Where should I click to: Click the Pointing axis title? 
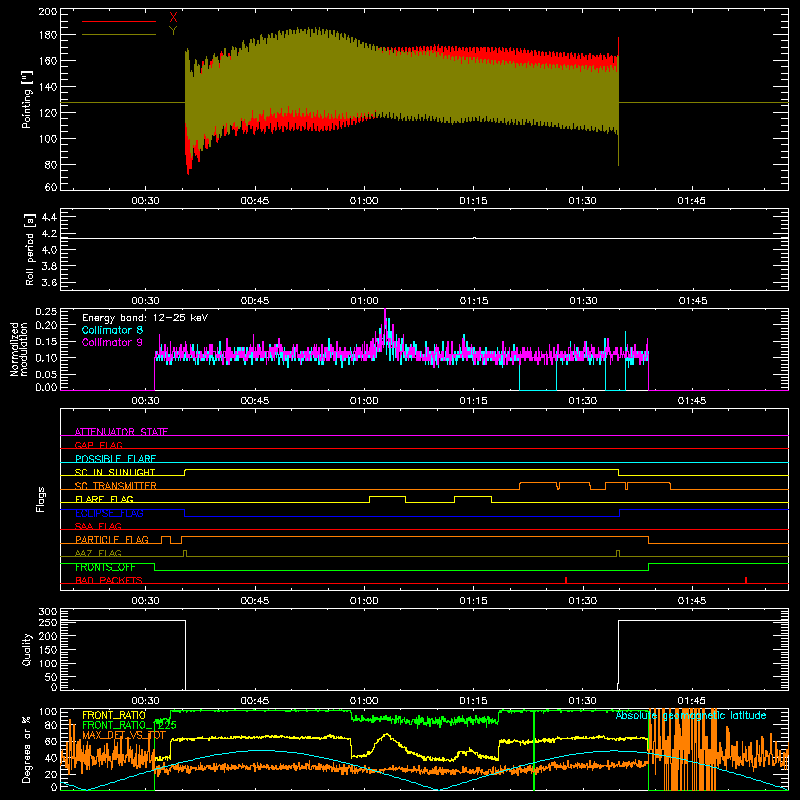(x=27, y=99)
